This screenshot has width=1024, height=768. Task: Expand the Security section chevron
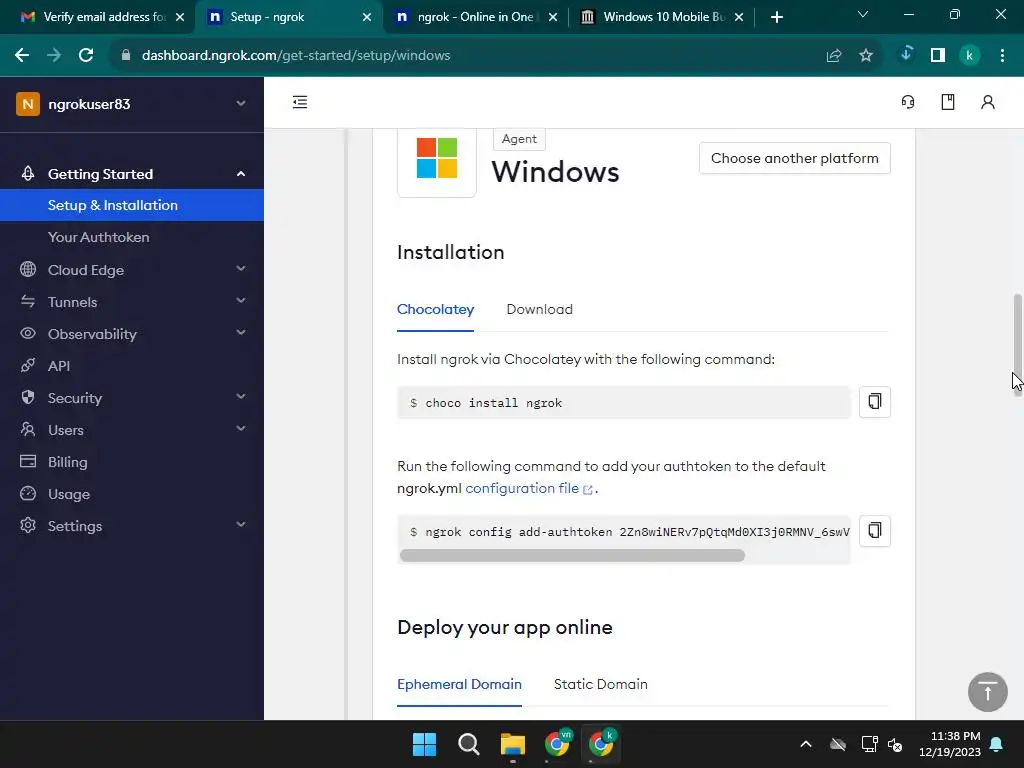[241, 396]
